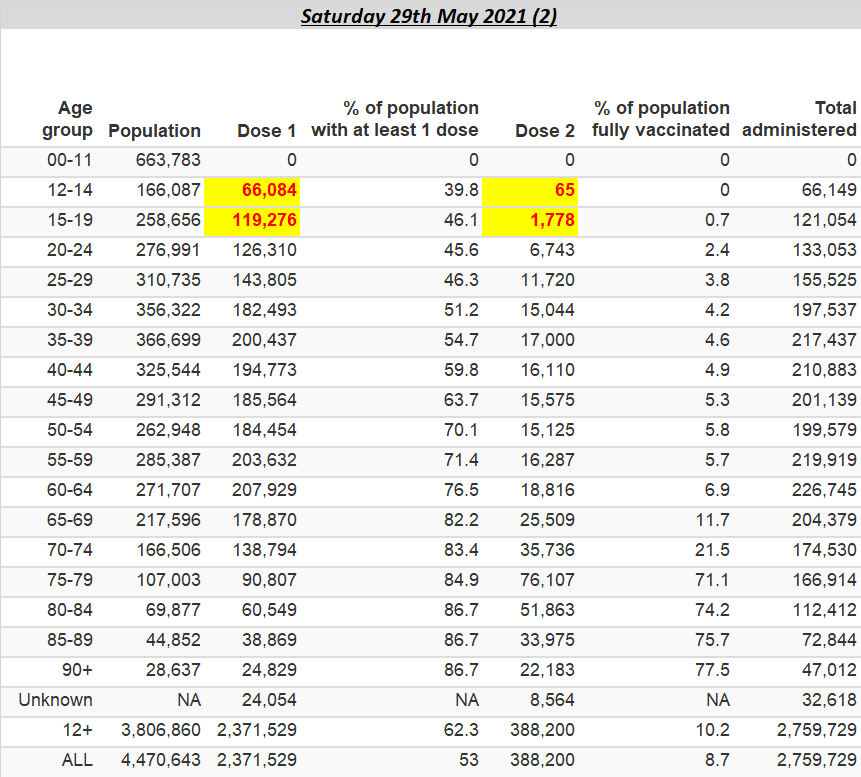Select Dose 2 value 35,736
Viewport: 861px width, 777px height.
(x=547, y=550)
